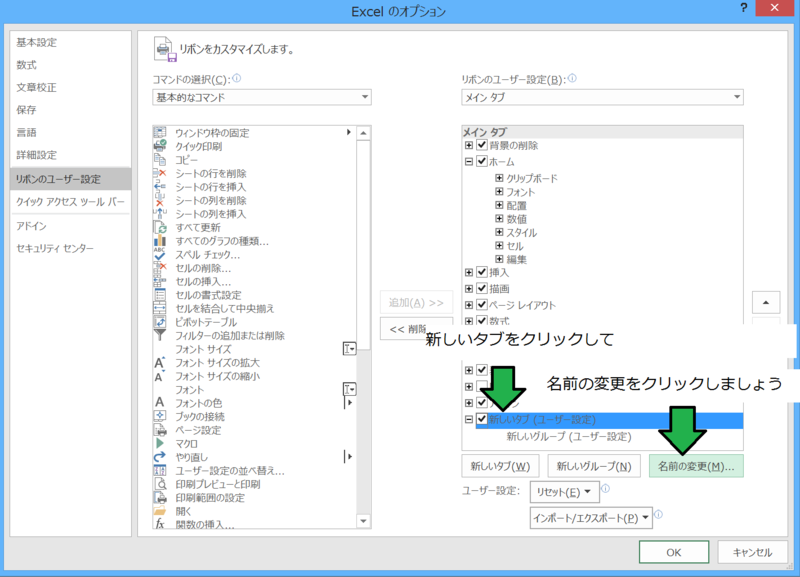Click the 新しいタブ(W) button
Viewport: 800px width, 577px height.
click(500, 466)
